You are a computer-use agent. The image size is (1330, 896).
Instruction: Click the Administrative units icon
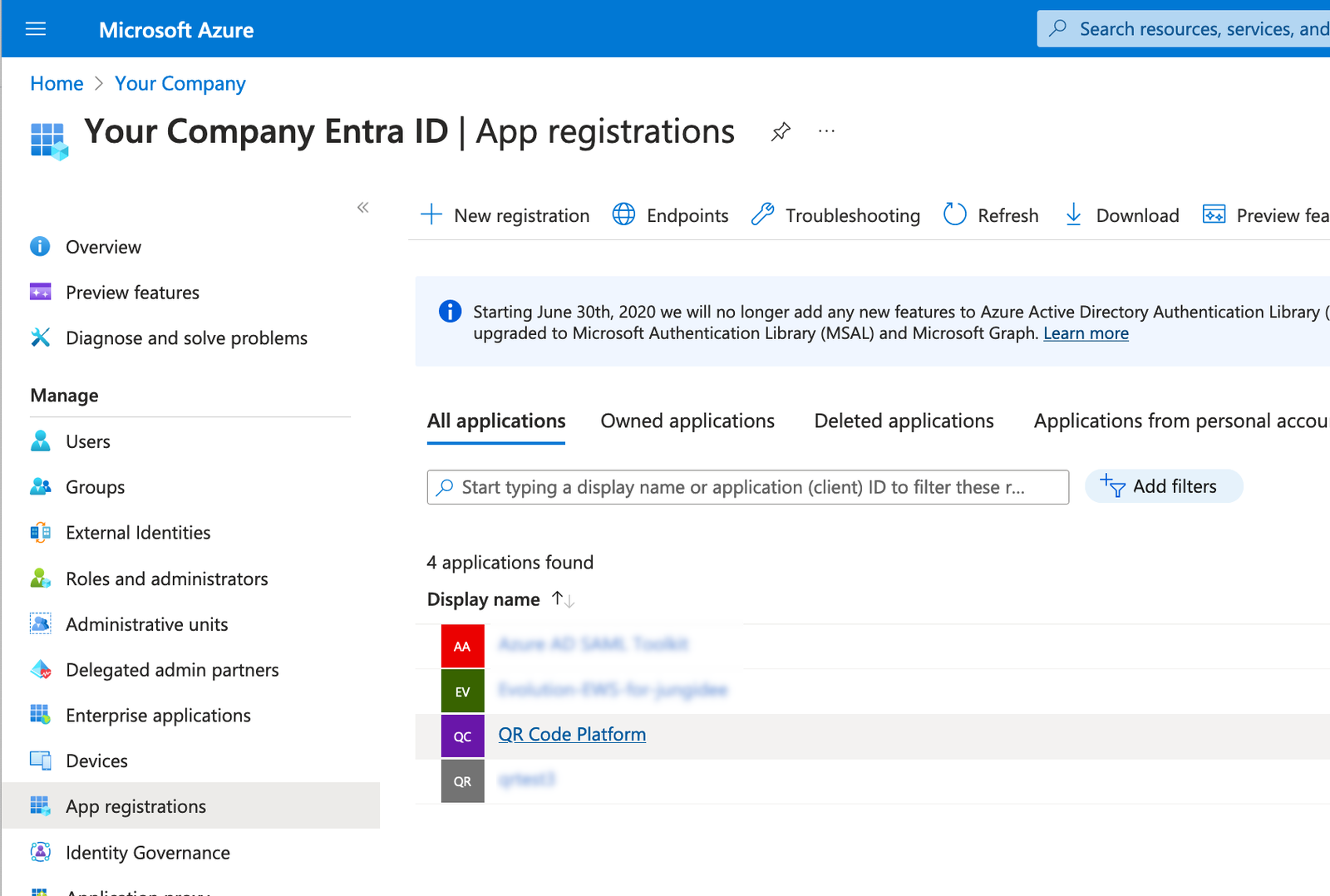click(x=40, y=623)
